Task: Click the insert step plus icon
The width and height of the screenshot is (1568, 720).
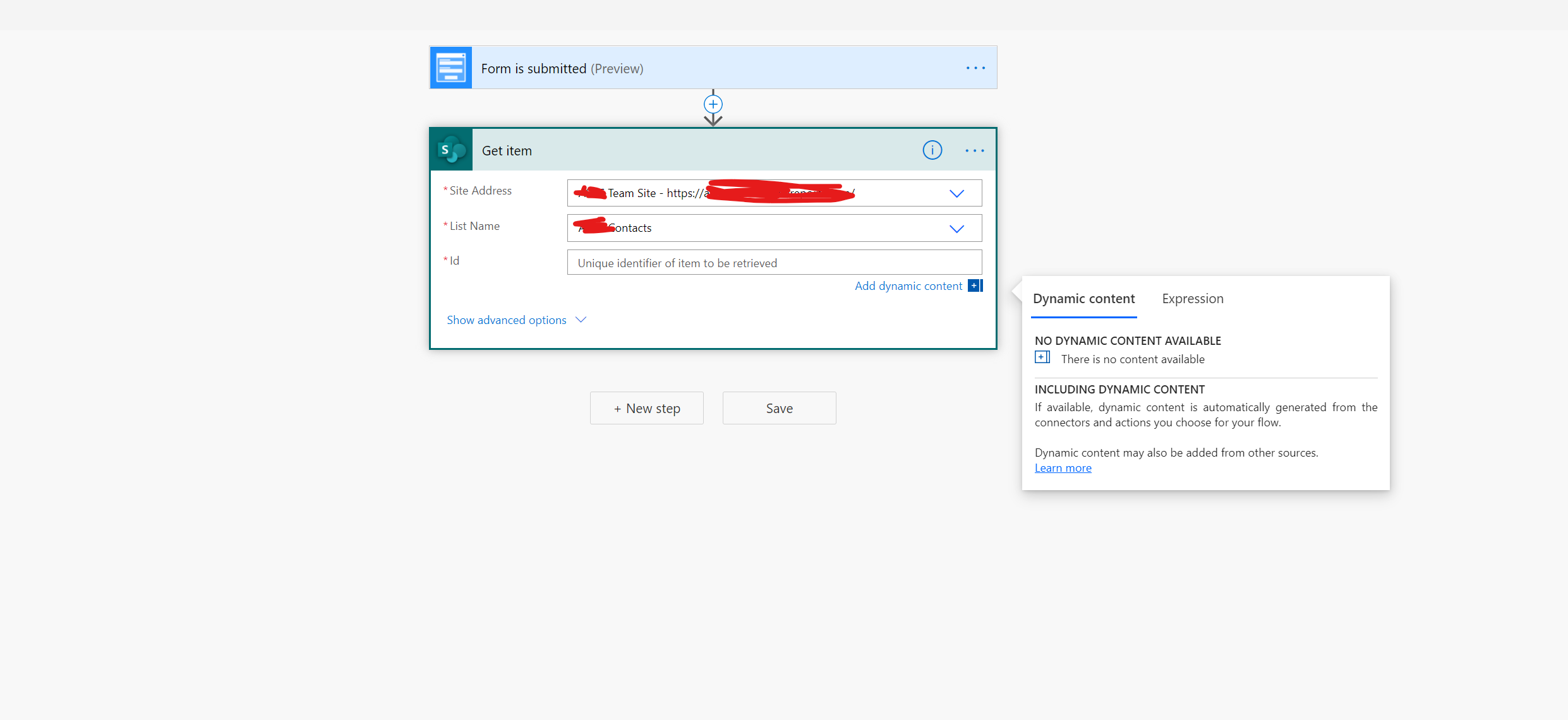Action: [713, 104]
